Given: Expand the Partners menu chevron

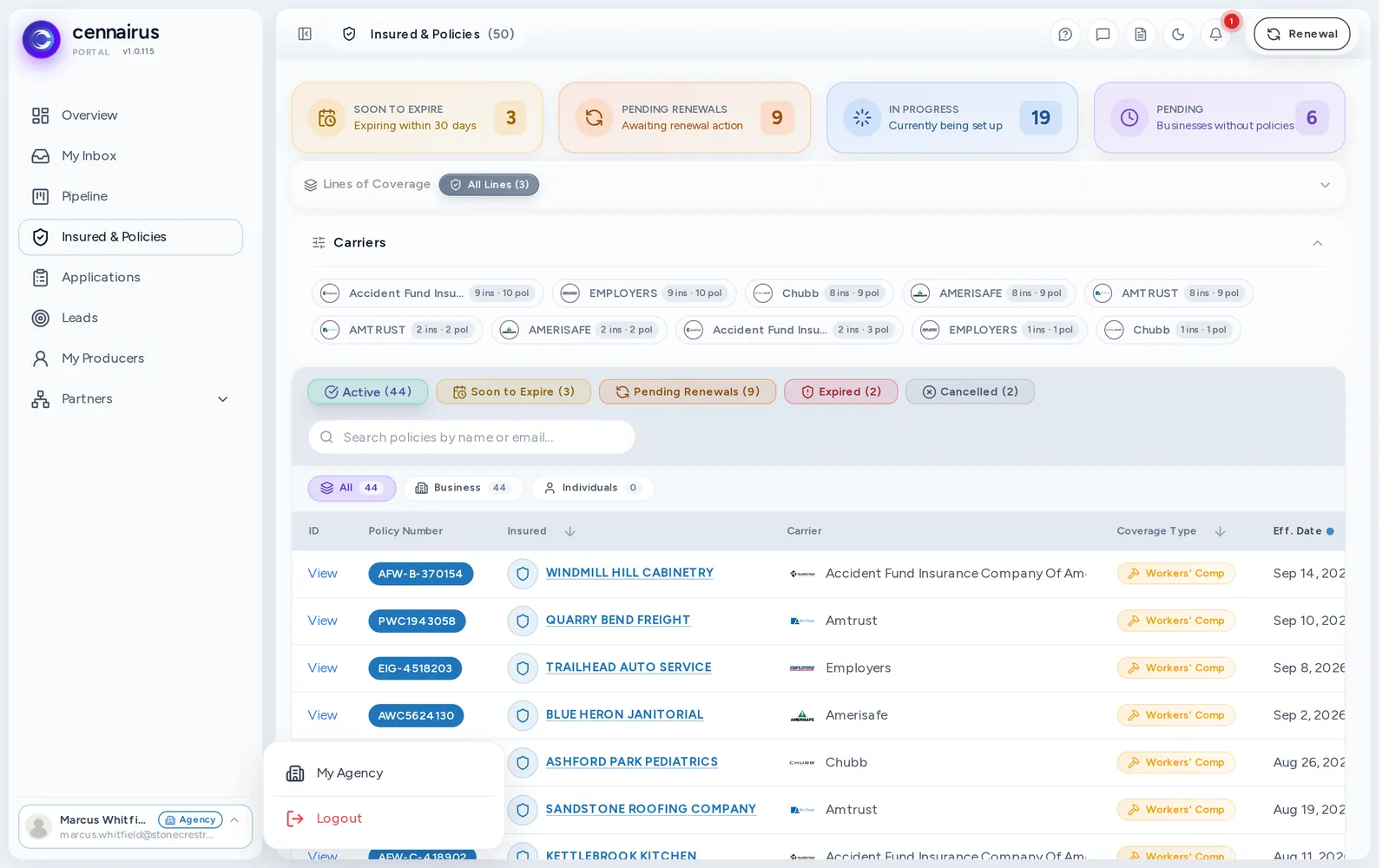Looking at the screenshot, I should [222, 399].
